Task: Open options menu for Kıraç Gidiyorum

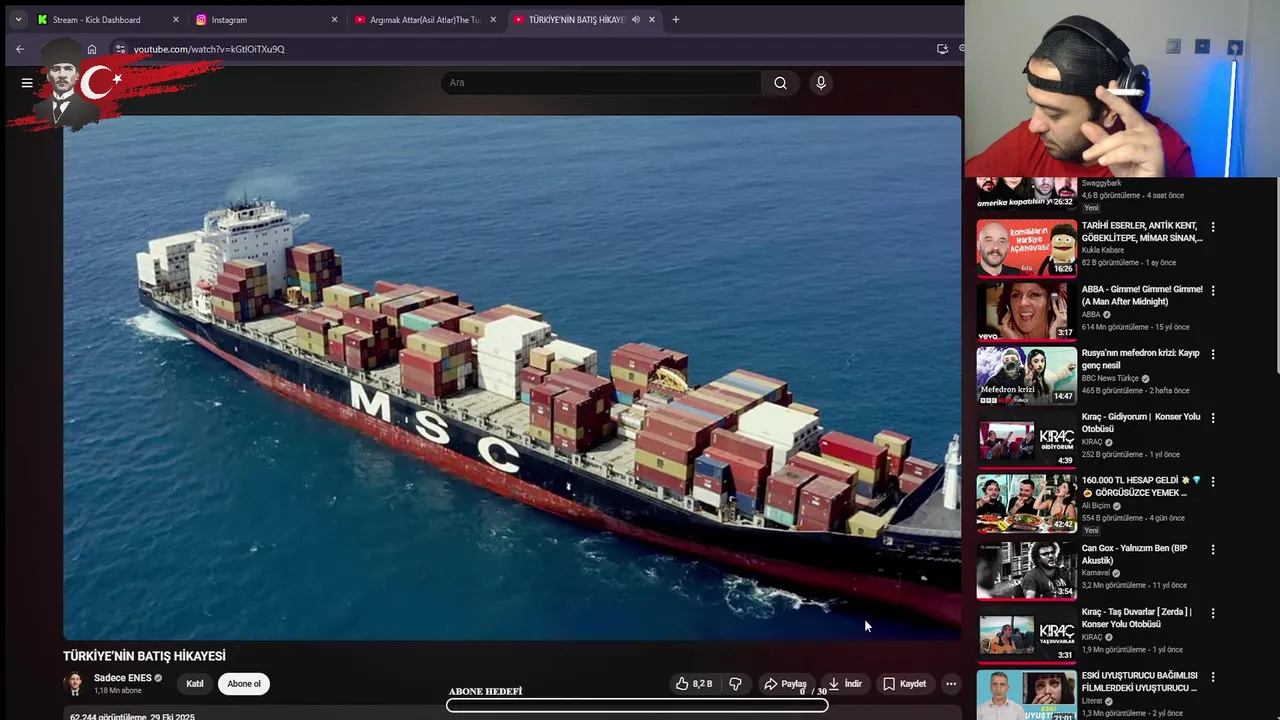Action: [x=1213, y=418]
